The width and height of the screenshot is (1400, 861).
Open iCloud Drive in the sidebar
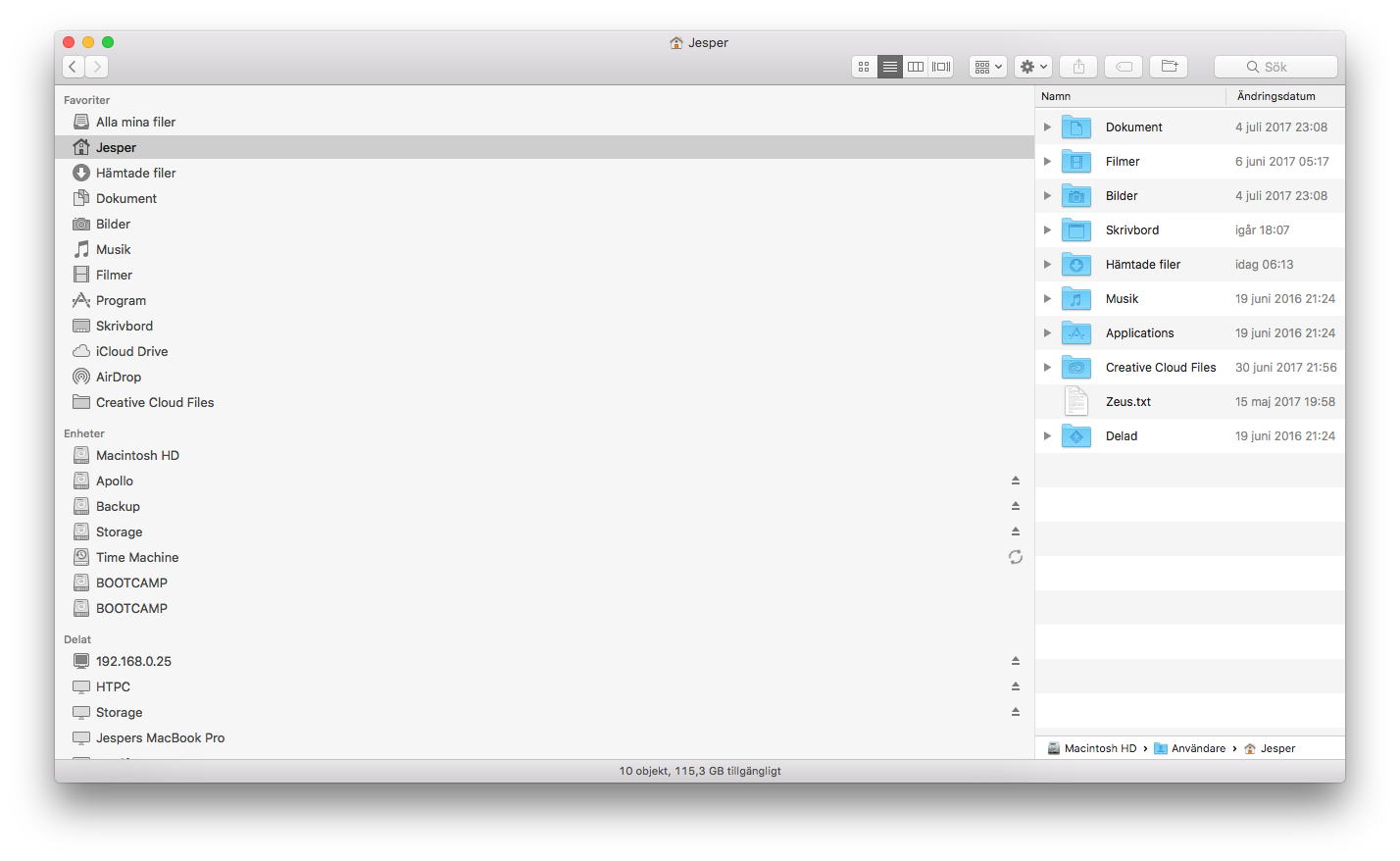coord(544,351)
